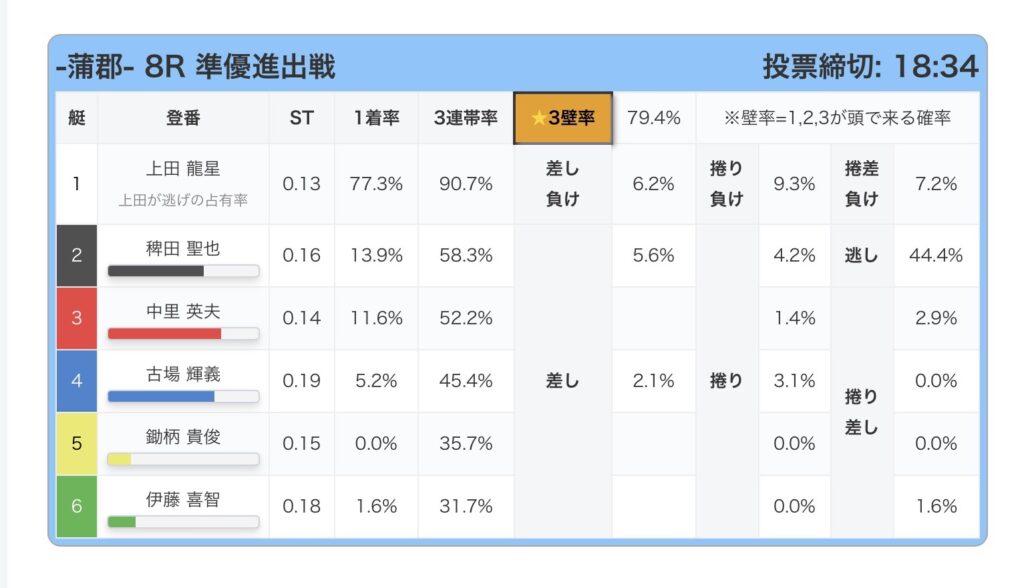1024x588 pixels.
Task: Sort by the ST column header
Action: click(301, 118)
